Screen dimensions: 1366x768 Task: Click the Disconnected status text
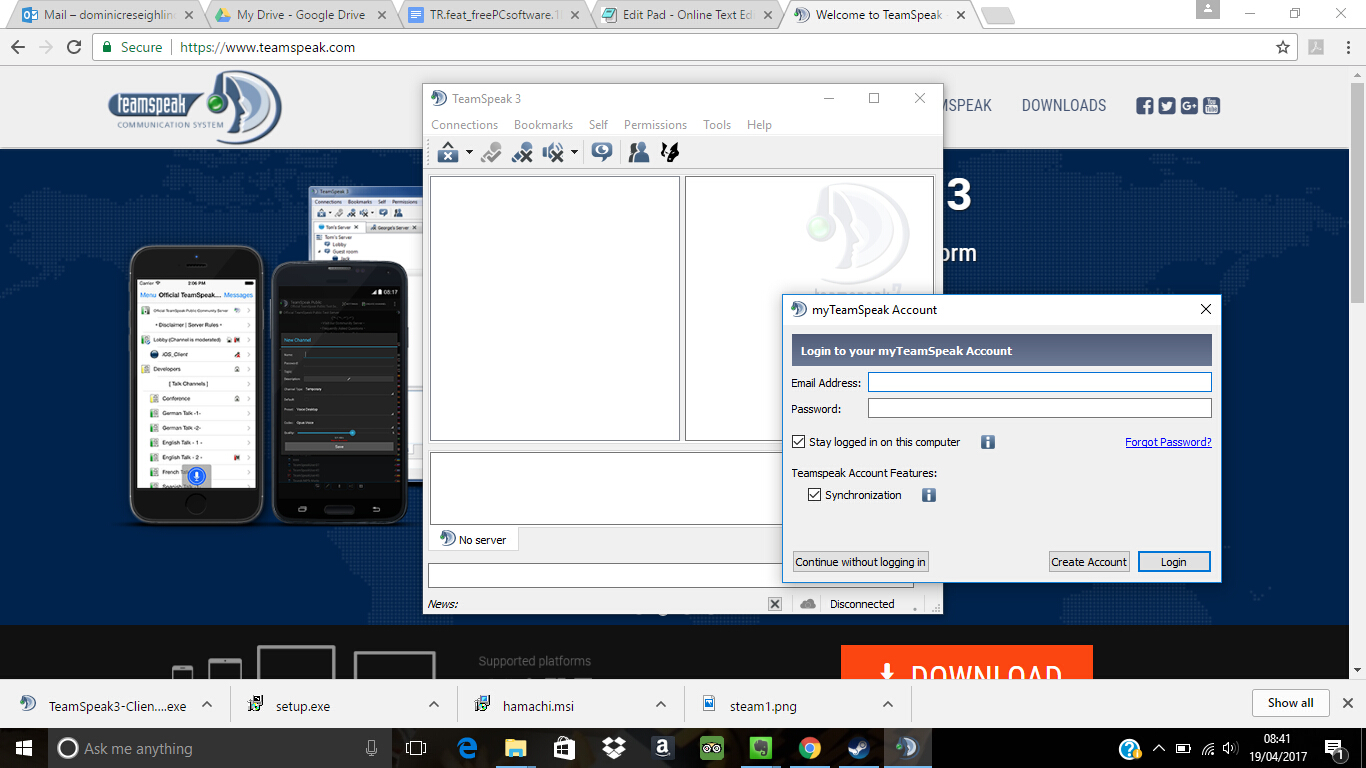[862, 604]
